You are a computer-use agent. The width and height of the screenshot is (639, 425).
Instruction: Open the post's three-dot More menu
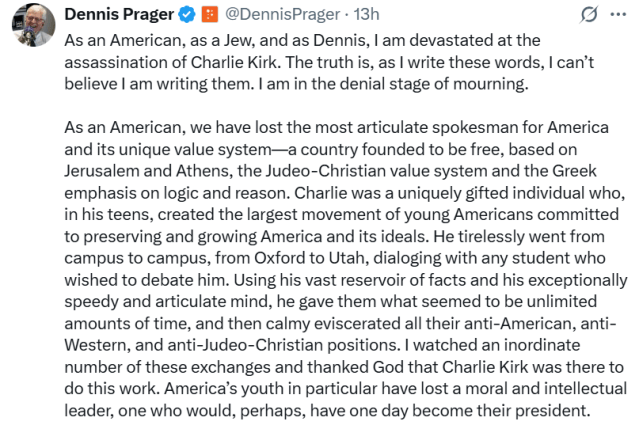[618, 15]
